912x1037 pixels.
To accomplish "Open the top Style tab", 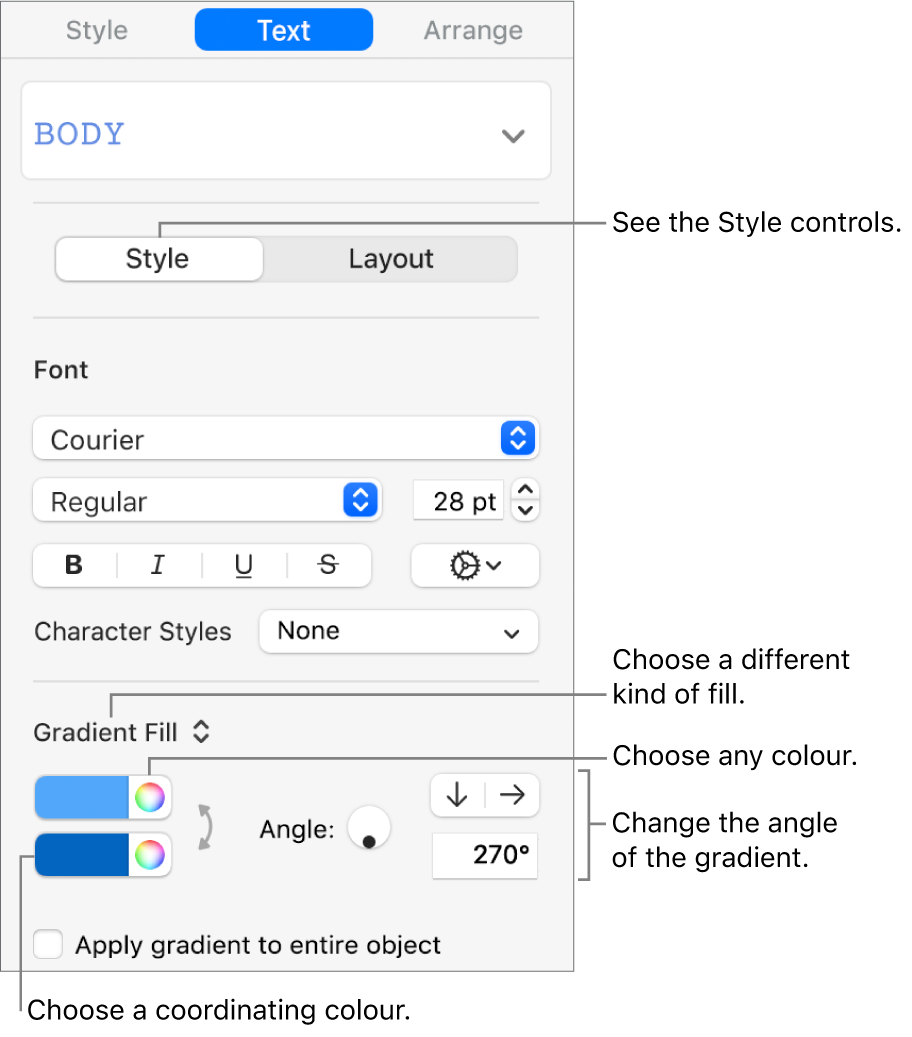I will tap(97, 31).
